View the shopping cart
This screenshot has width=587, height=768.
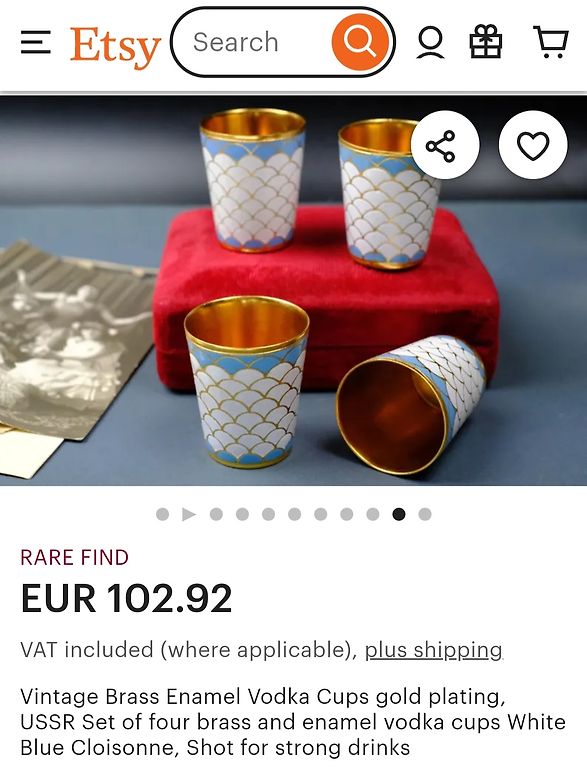(x=551, y=42)
